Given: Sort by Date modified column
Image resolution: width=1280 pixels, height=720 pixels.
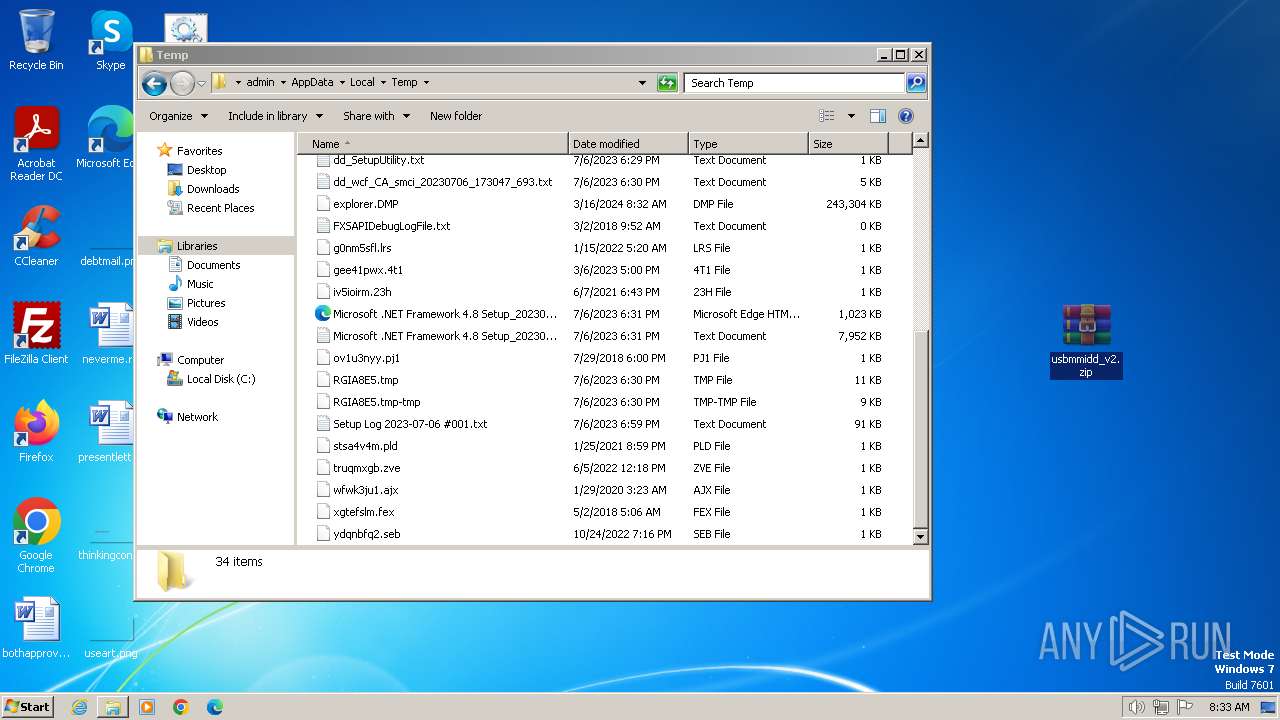Looking at the screenshot, I should tap(628, 144).
